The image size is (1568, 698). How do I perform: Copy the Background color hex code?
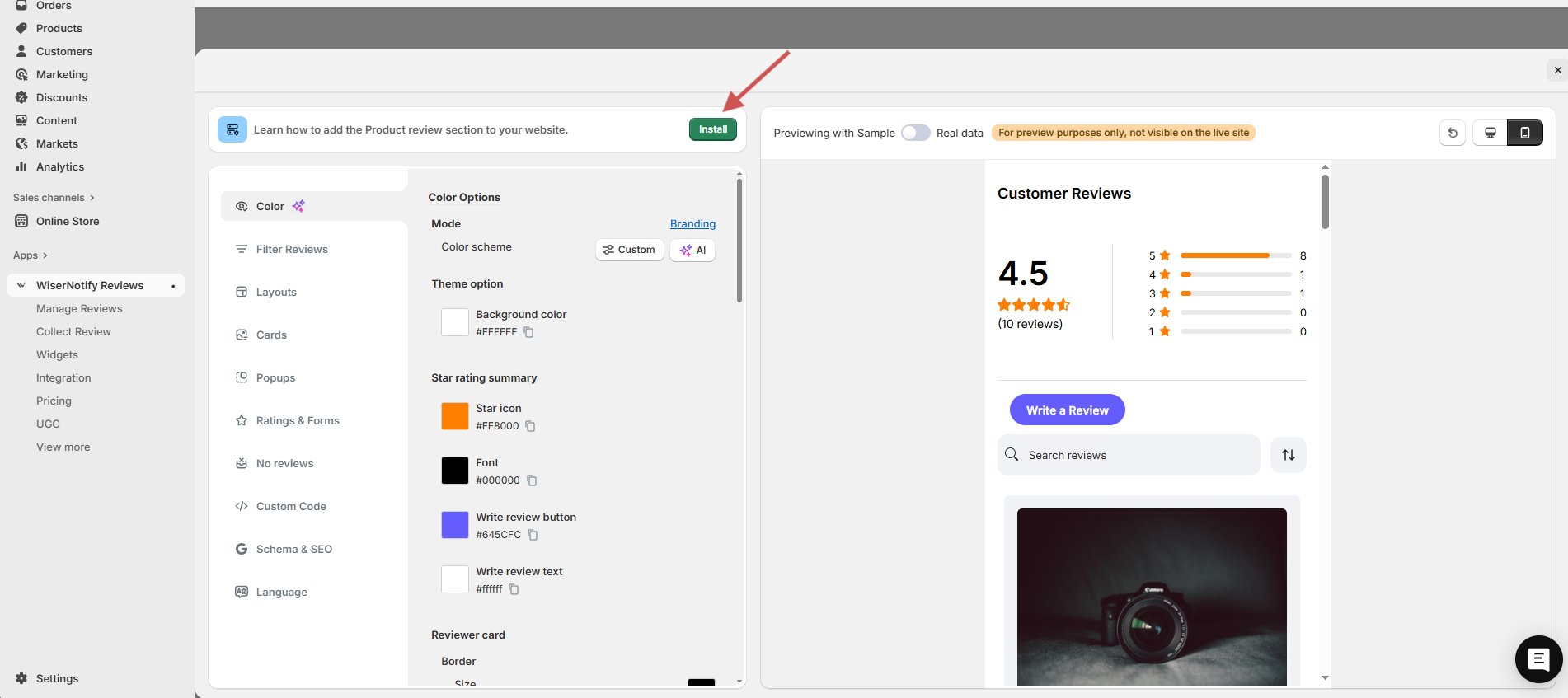[x=528, y=332]
